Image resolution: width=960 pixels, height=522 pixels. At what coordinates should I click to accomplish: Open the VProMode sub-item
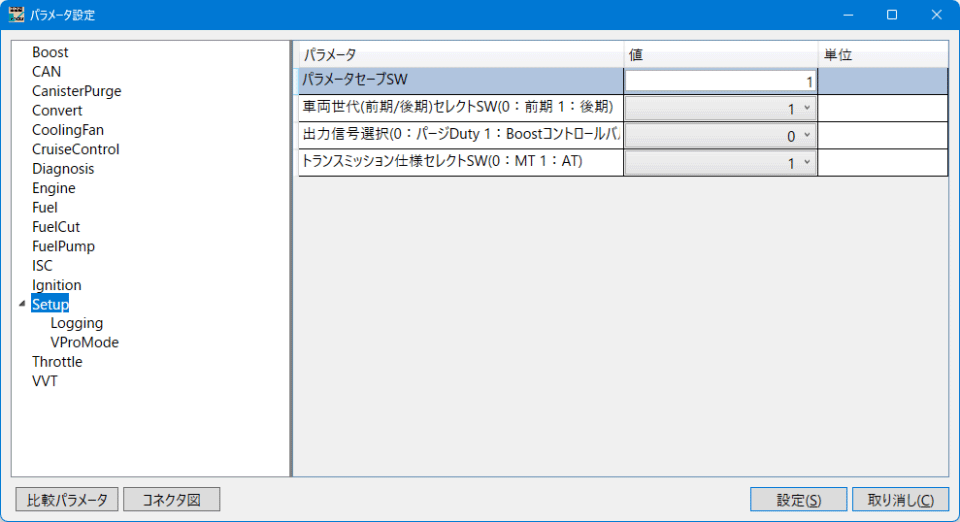pyautogui.click(x=84, y=342)
